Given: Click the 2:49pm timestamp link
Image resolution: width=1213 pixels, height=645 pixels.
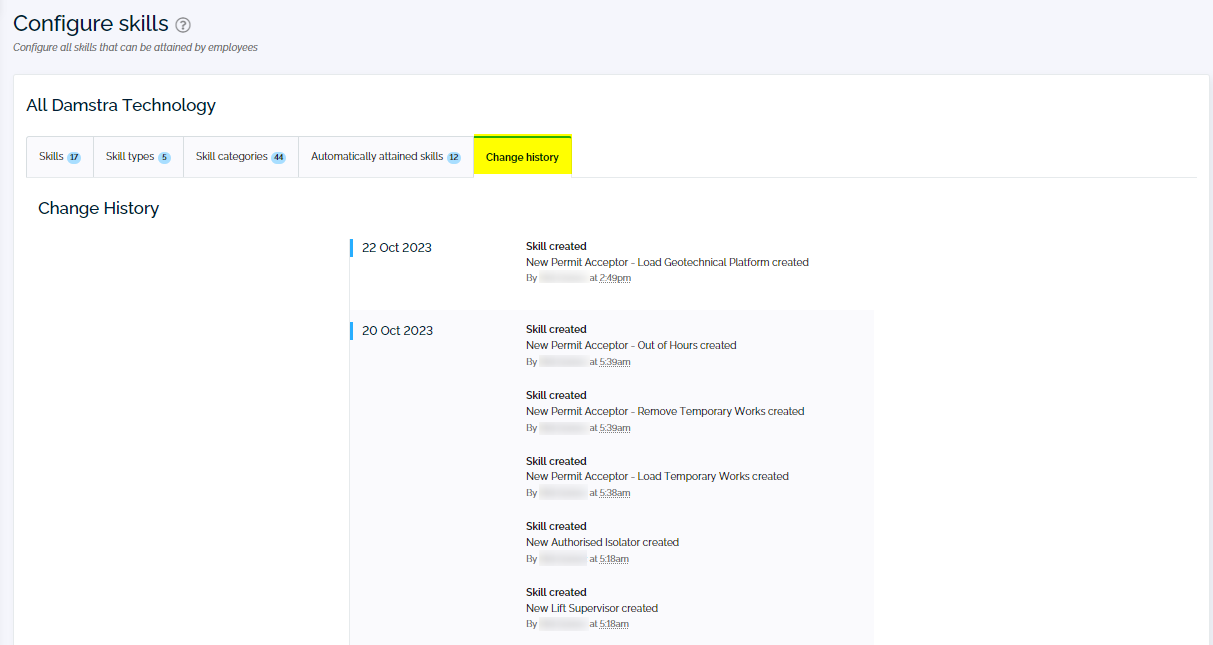Looking at the screenshot, I should [x=617, y=277].
